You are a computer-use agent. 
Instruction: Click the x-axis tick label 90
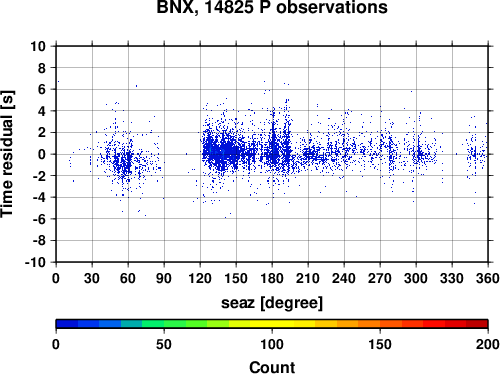pyautogui.click(x=164, y=278)
